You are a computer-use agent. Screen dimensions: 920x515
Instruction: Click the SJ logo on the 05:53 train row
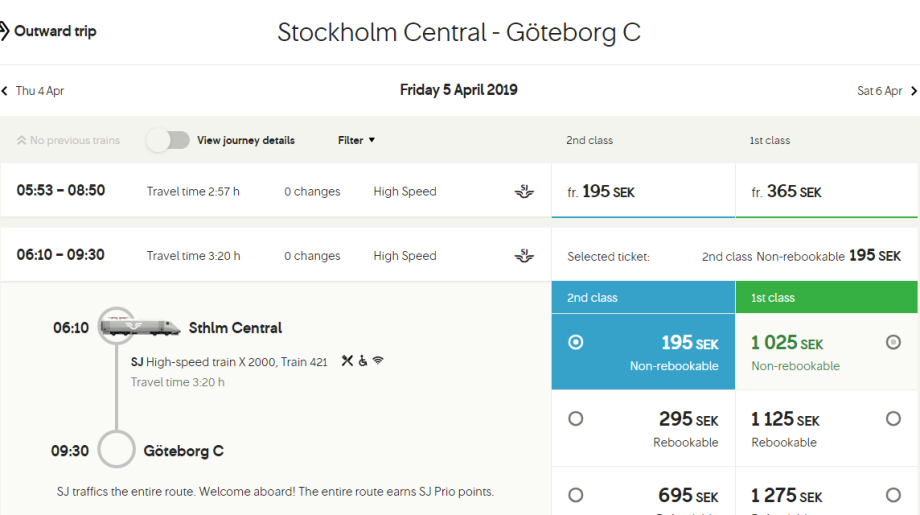click(524, 191)
